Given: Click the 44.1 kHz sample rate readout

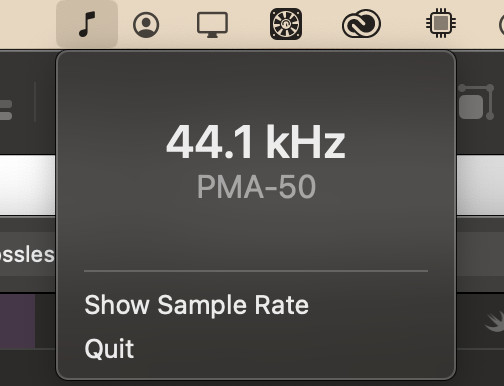Looking at the screenshot, I should (256, 142).
